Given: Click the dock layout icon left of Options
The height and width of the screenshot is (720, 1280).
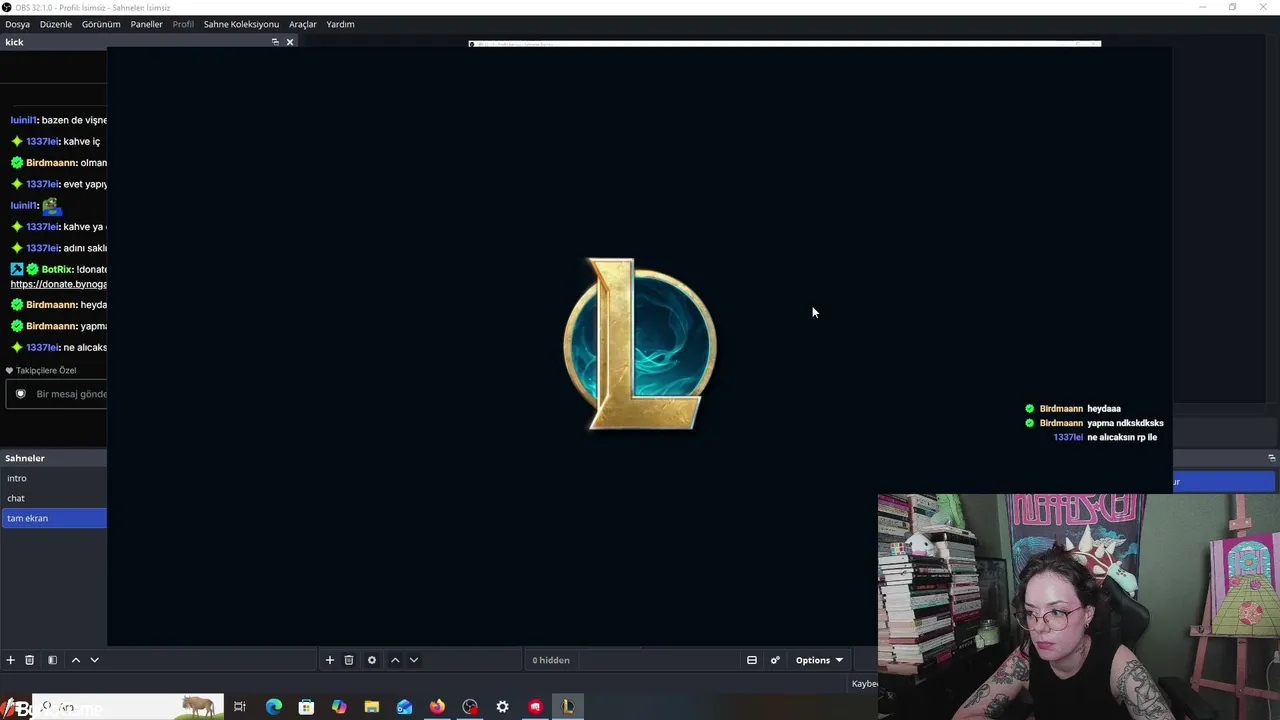Looking at the screenshot, I should (752, 660).
